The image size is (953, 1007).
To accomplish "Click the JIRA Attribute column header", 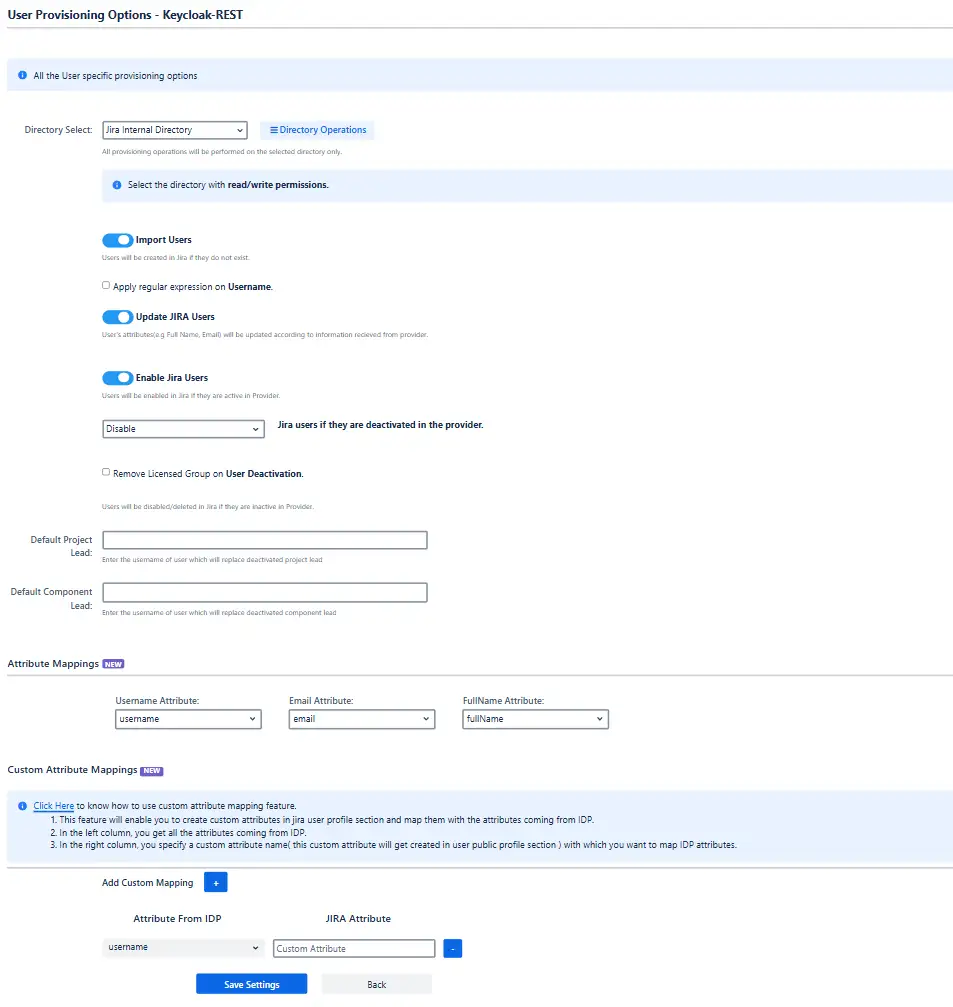I will 358,918.
